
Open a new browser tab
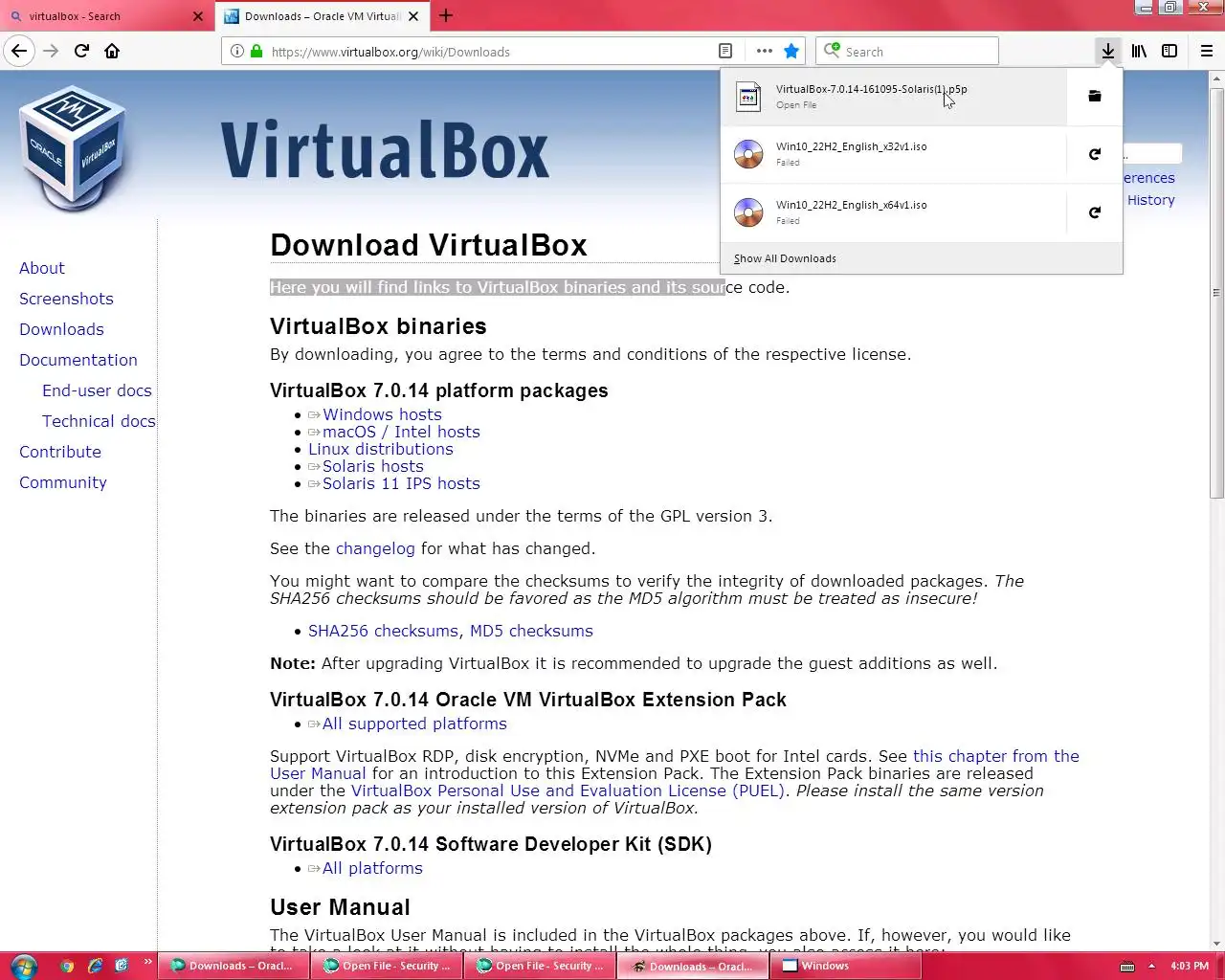click(x=446, y=15)
